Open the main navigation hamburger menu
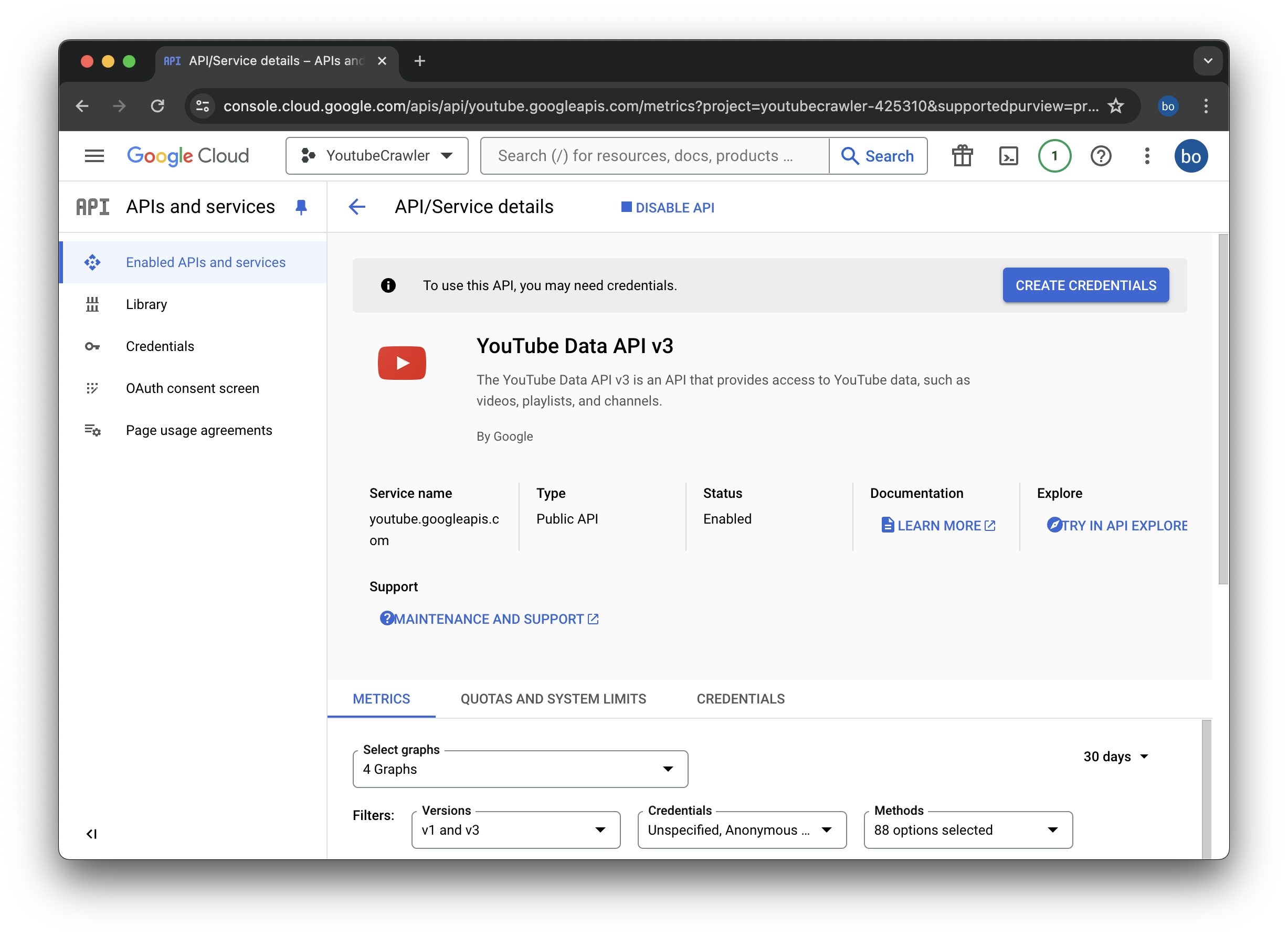The height and width of the screenshot is (937, 1288). tap(94, 155)
